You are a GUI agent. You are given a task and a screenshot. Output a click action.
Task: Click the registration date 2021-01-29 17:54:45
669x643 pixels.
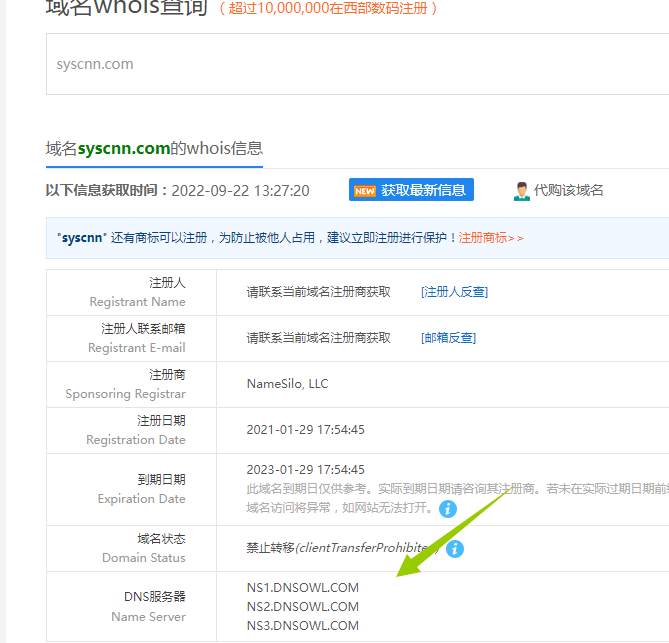pyautogui.click(x=305, y=430)
